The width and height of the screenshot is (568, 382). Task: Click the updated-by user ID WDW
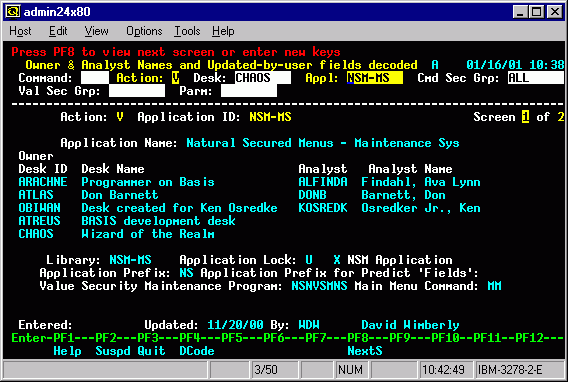(x=309, y=325)
